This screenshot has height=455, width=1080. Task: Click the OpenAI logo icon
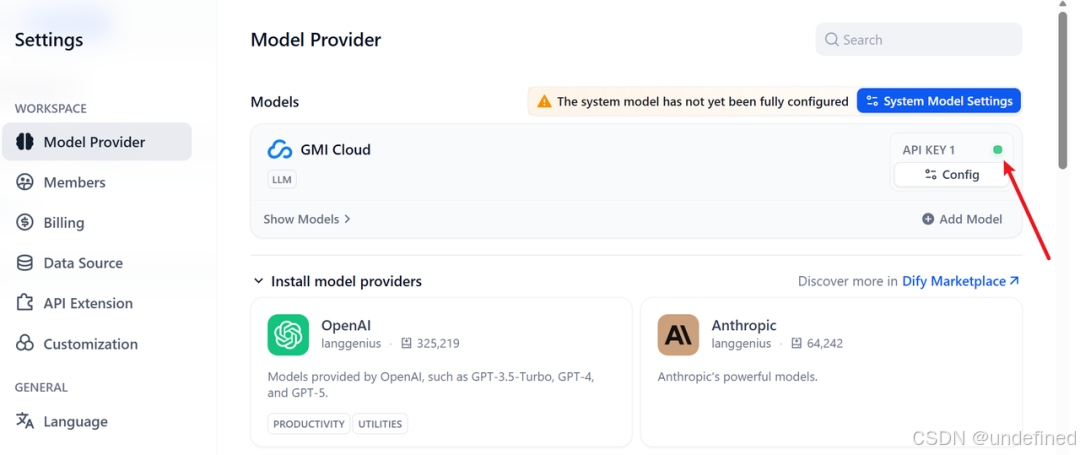click(x=288, y=335)
